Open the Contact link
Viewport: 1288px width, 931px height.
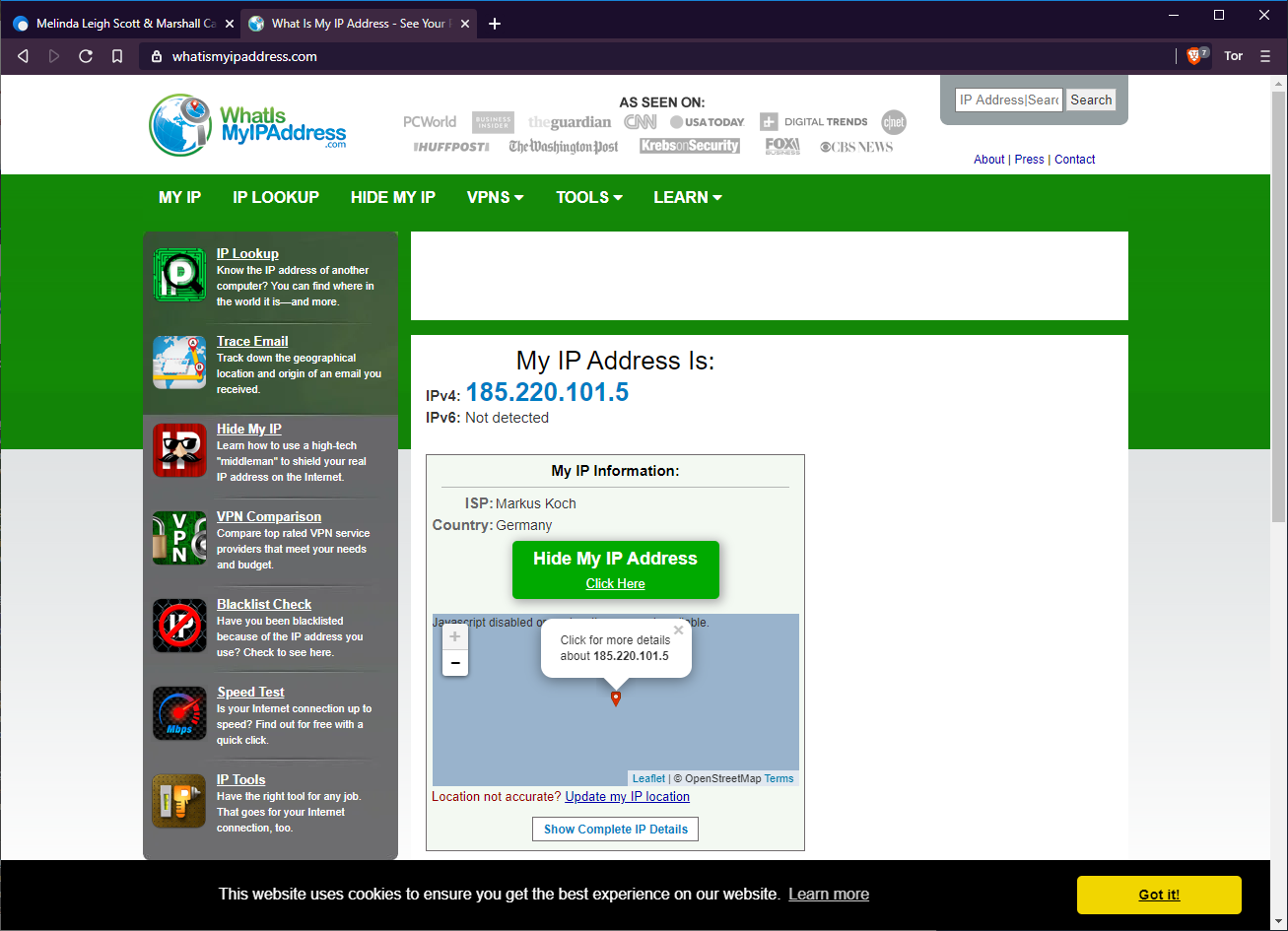pyautogui.click(x=1075, y=159)
